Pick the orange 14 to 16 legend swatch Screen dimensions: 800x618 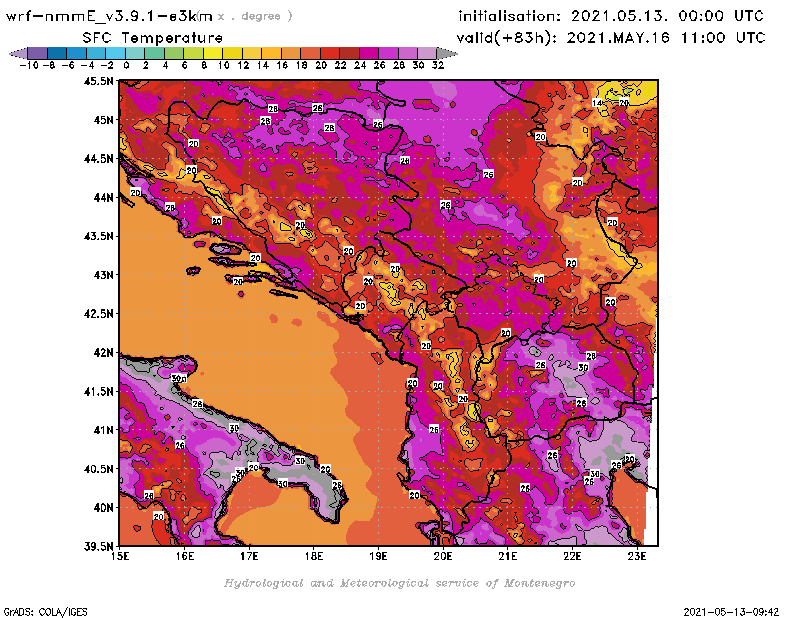(x=271, y=53)
